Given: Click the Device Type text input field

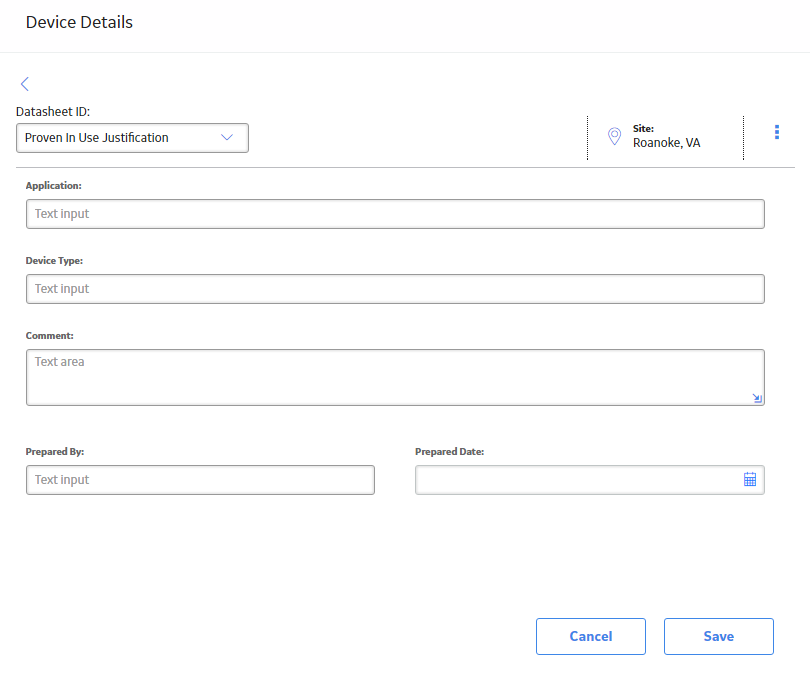Looking at the screenshot, I should click(395, 289).
